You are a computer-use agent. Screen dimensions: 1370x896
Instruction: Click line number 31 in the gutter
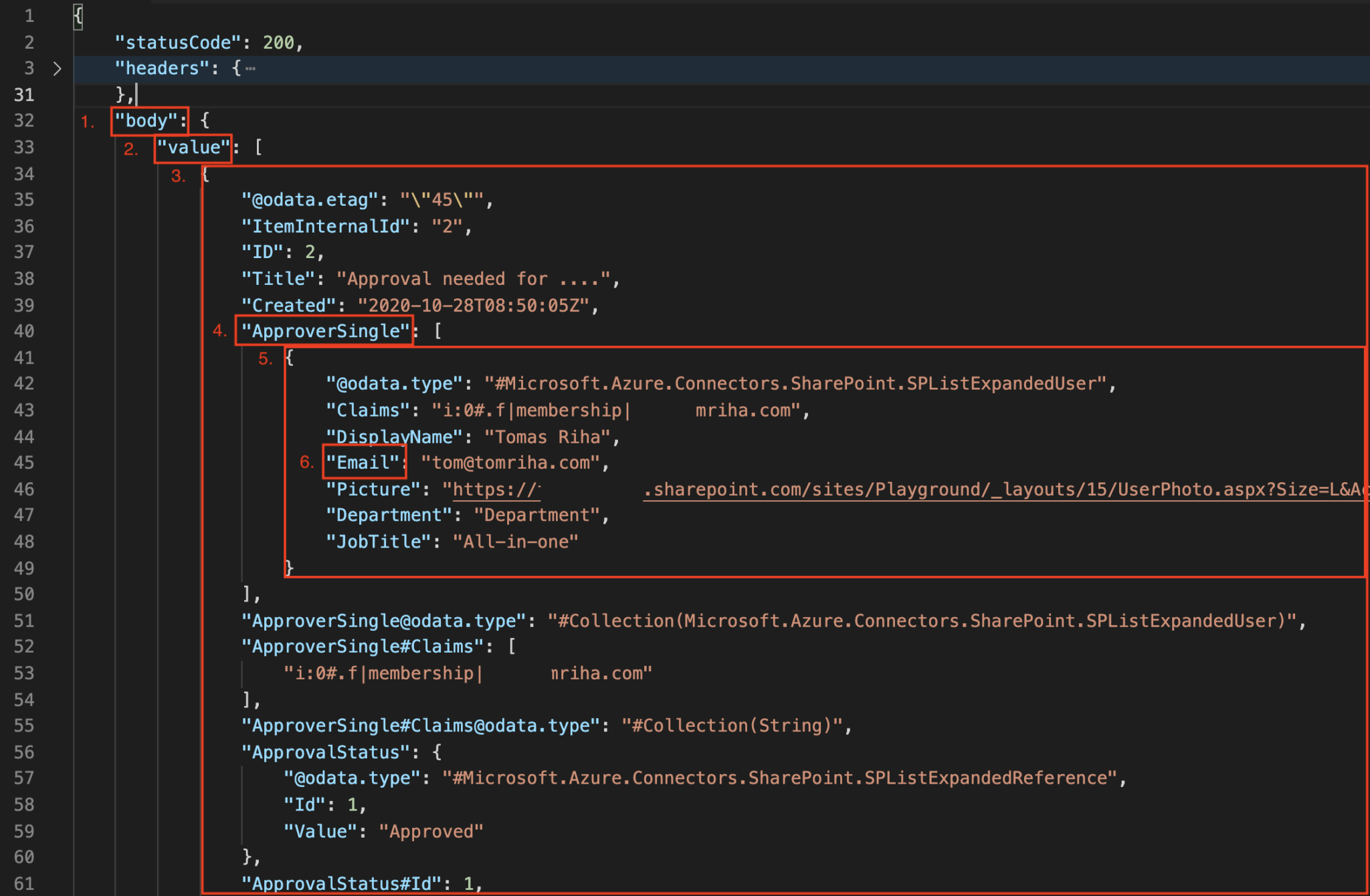[24, 95]
